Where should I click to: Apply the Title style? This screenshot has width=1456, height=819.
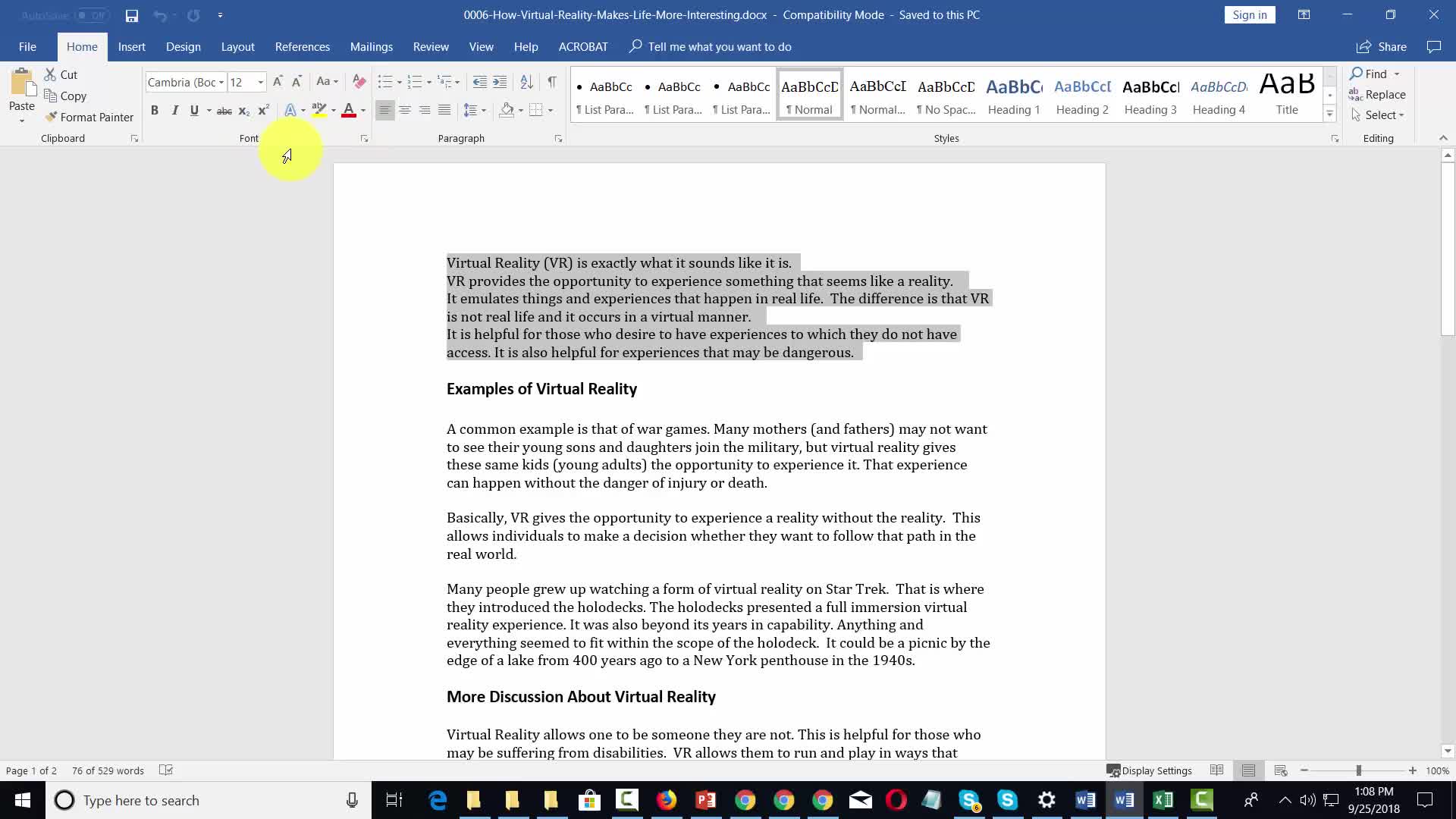point(1287,95)
